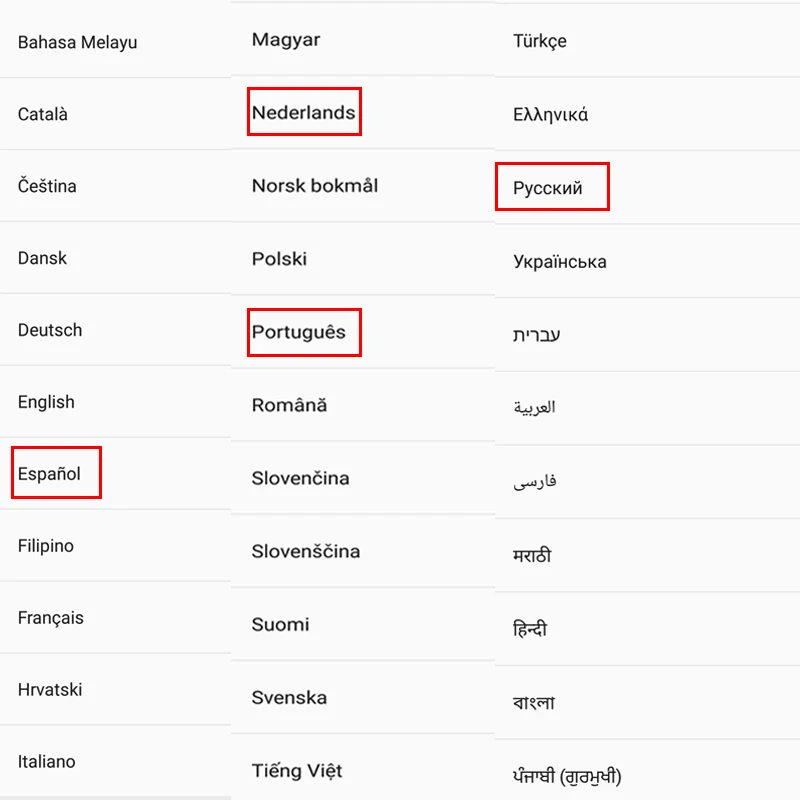Choose Norsk bokmål language
This screenshot has width=800, height=800.
[315, 186]
